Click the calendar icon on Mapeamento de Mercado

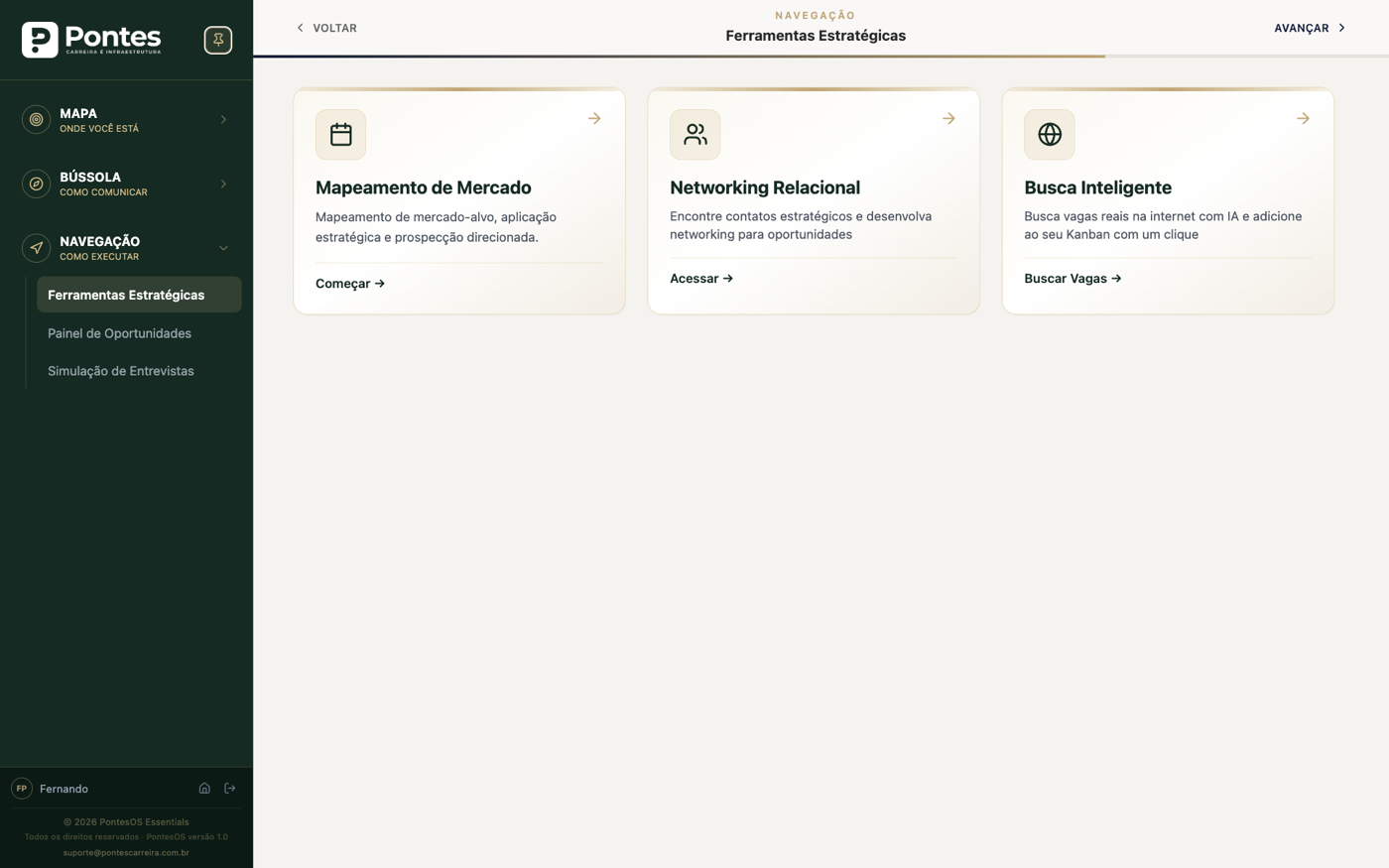[340, 134]
